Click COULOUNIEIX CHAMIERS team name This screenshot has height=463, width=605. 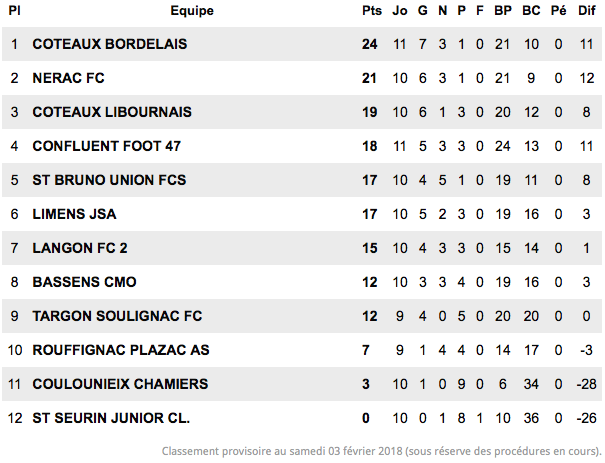click(120, 384)
